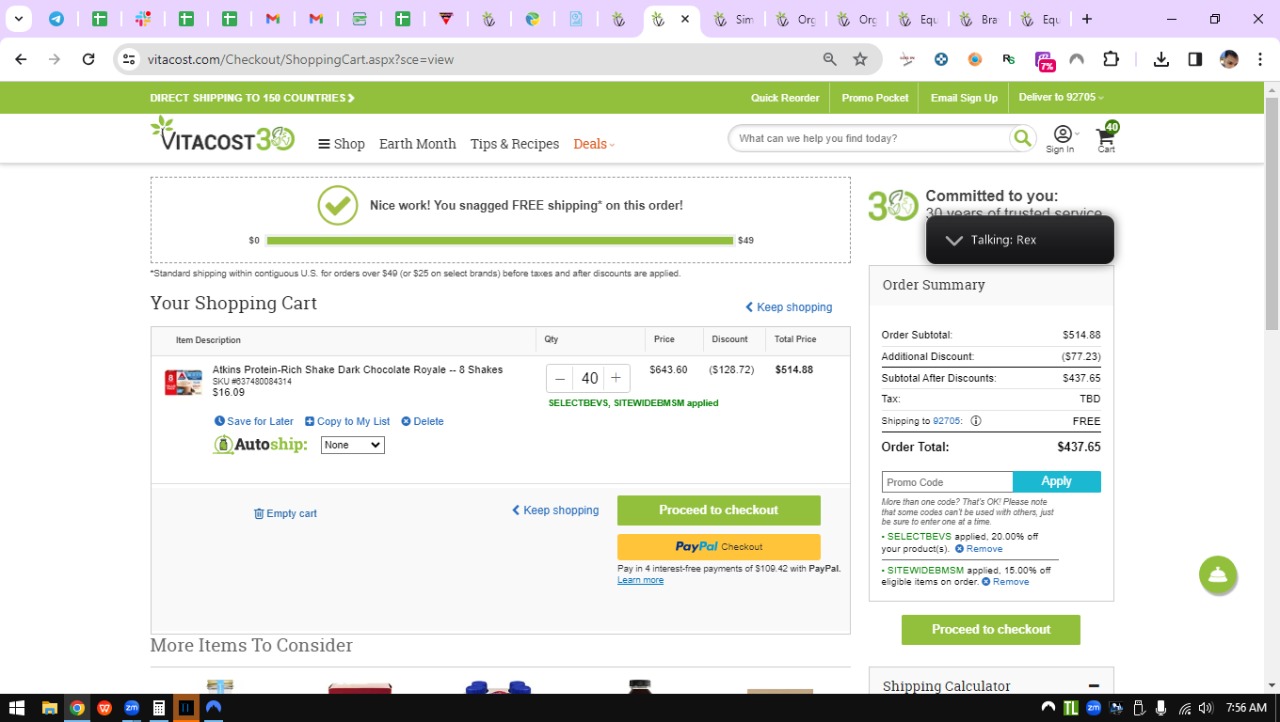View site information beside the URL

click(x=128, y=59)
